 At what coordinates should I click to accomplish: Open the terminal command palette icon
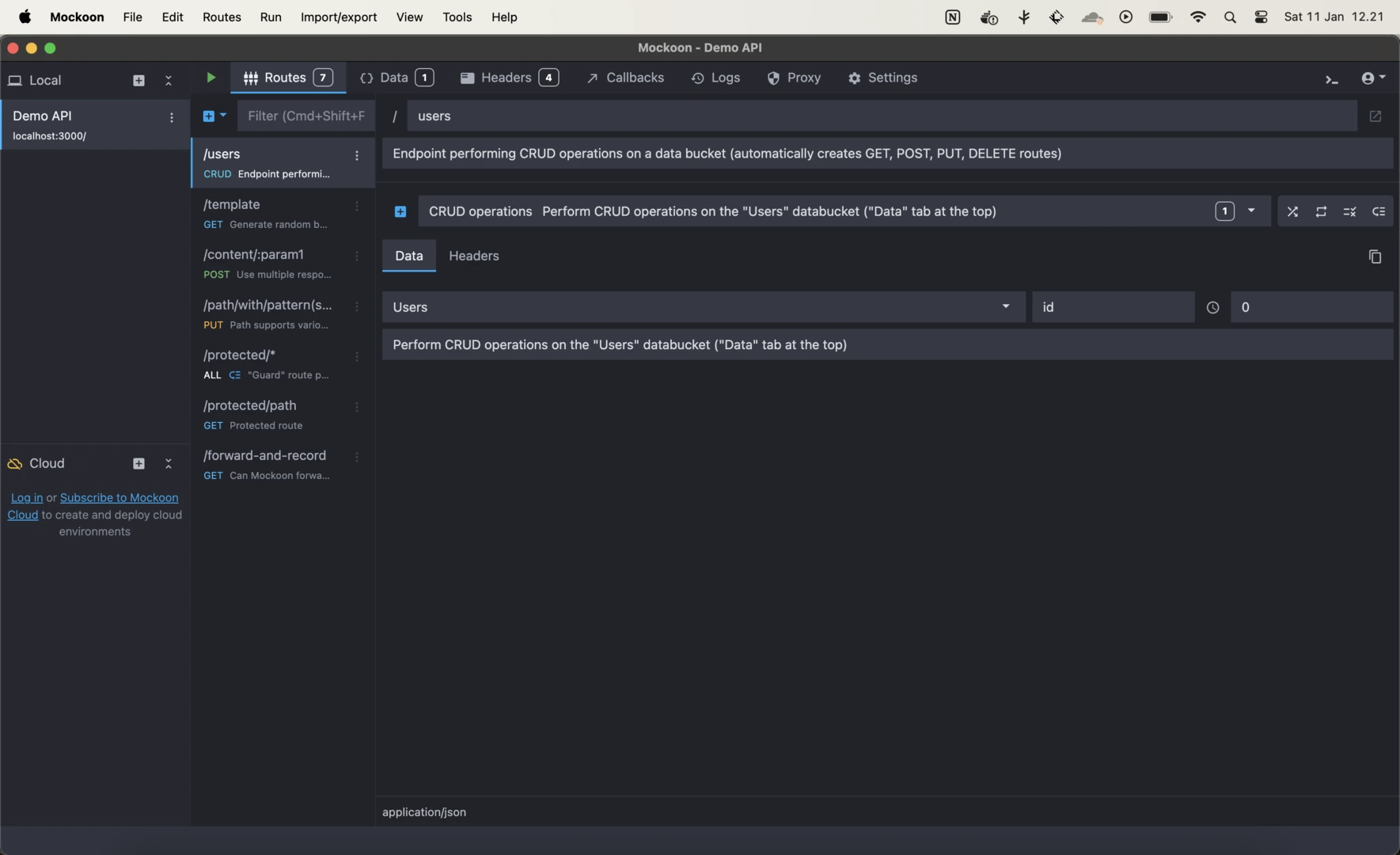click(1331, 79)
